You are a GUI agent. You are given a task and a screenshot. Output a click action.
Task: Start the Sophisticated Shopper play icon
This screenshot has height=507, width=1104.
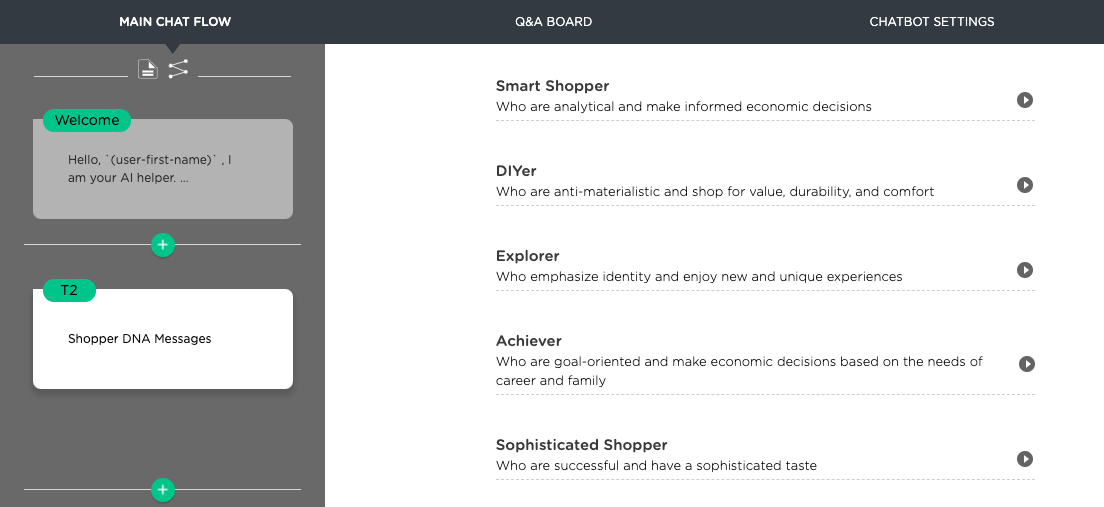click(1024, 459)
